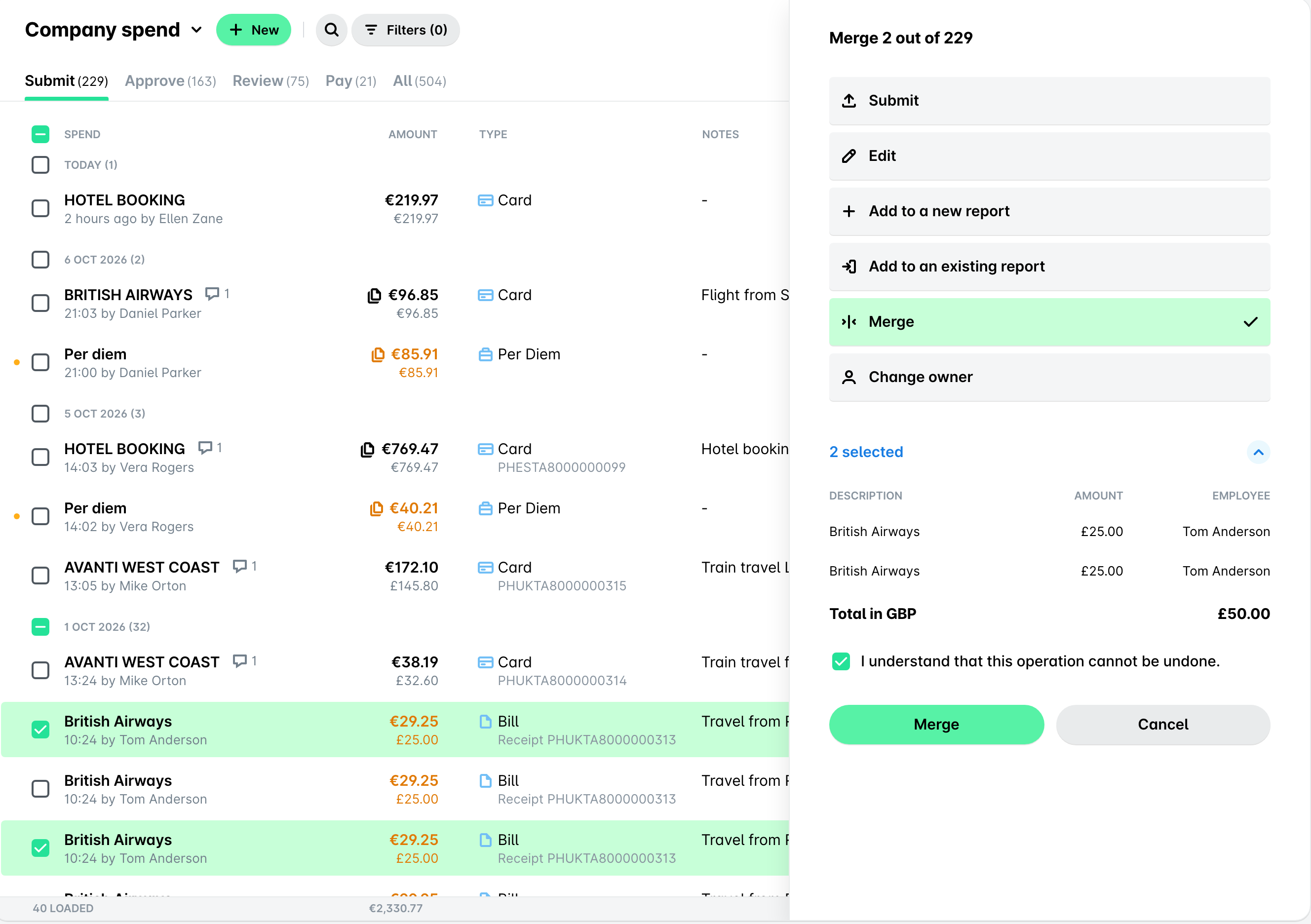Open the search magnifier icon

[331, 30]
